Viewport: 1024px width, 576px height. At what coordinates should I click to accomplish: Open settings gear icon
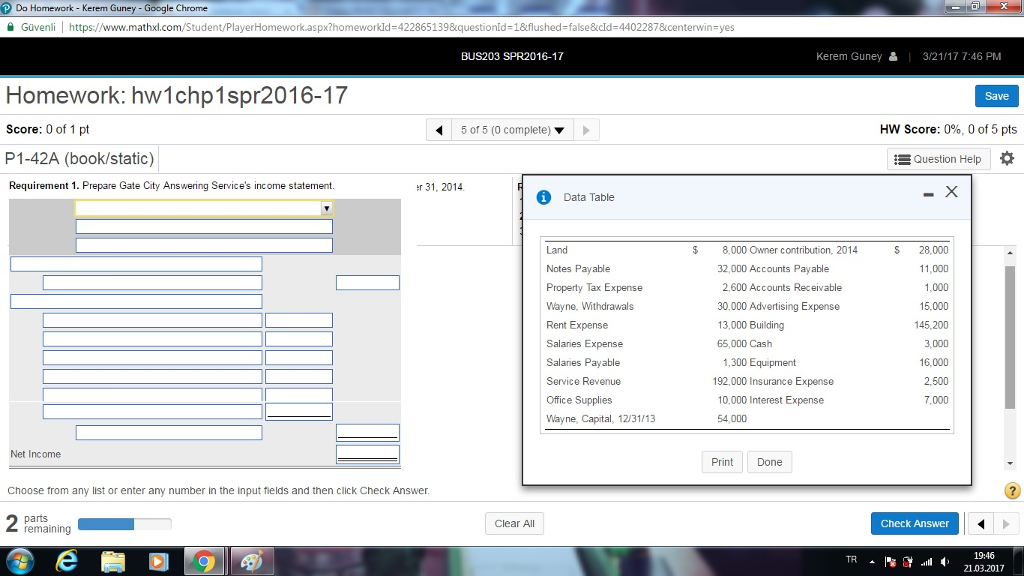pyautogui.click(x=1007, y=159)
